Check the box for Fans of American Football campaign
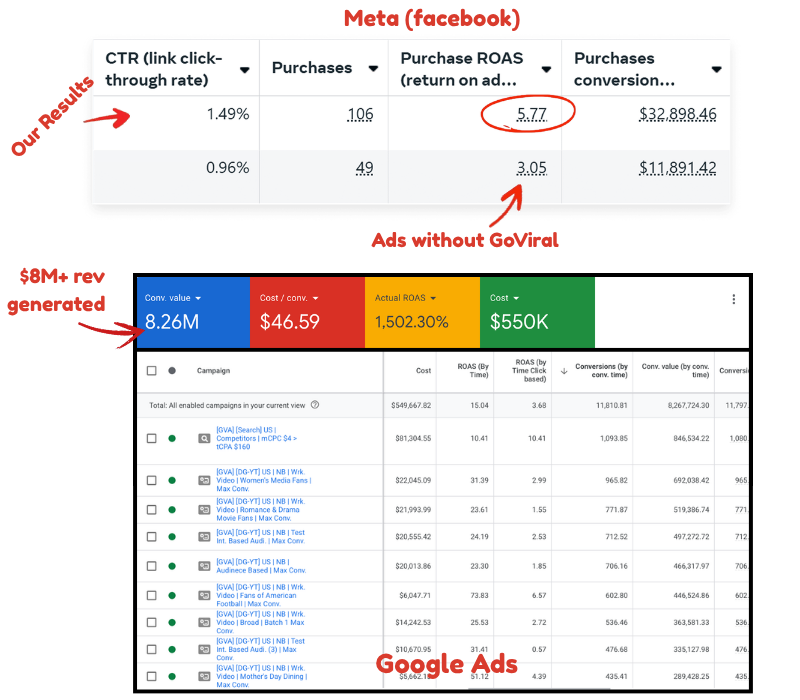800x700 pixels. [152, 595]
